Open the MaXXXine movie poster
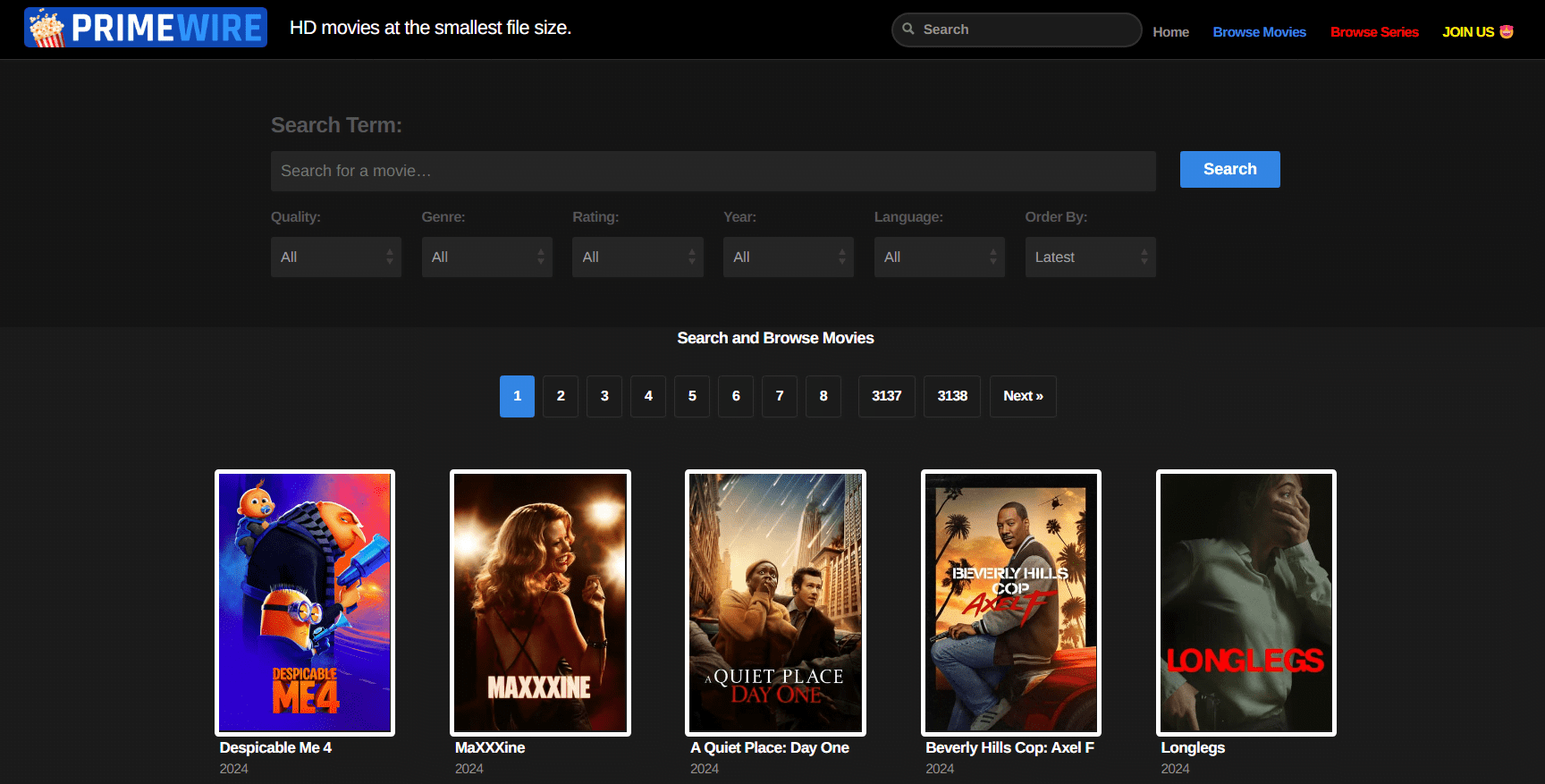 point(540,603)
